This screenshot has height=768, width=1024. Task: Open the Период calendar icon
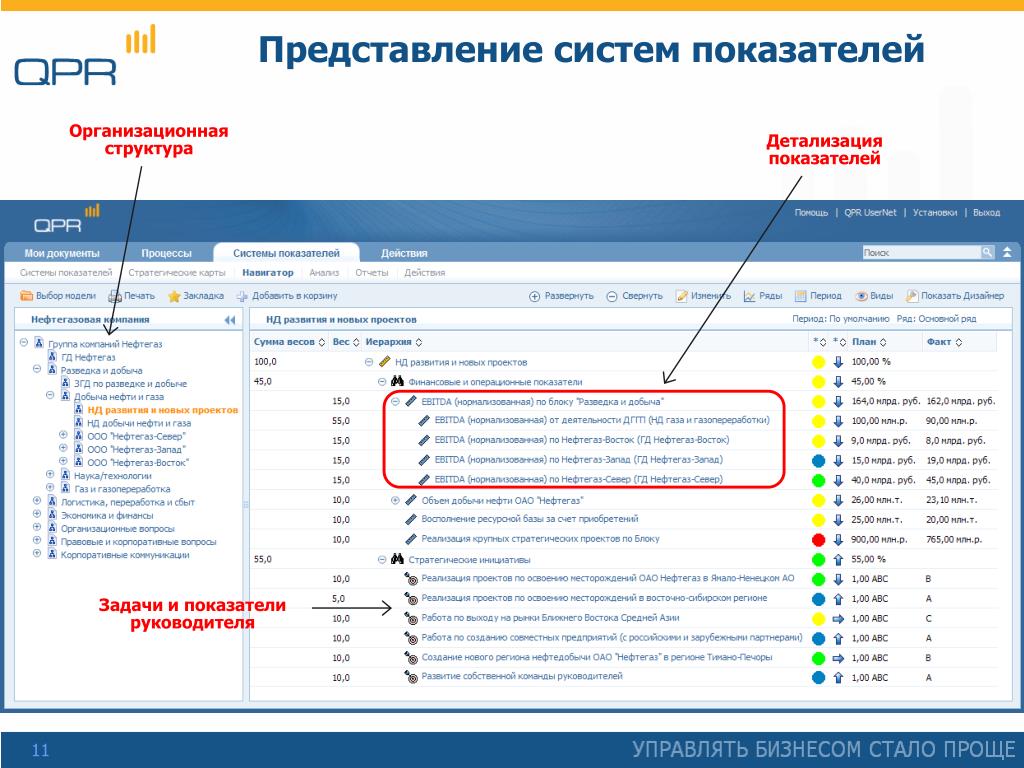801,296
